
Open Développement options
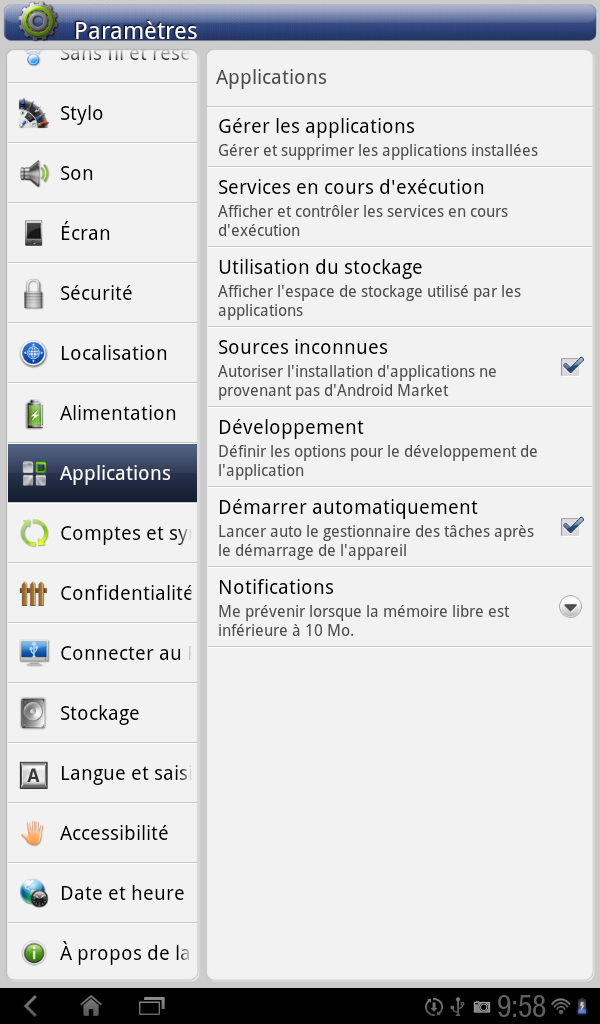pos(400,447)
